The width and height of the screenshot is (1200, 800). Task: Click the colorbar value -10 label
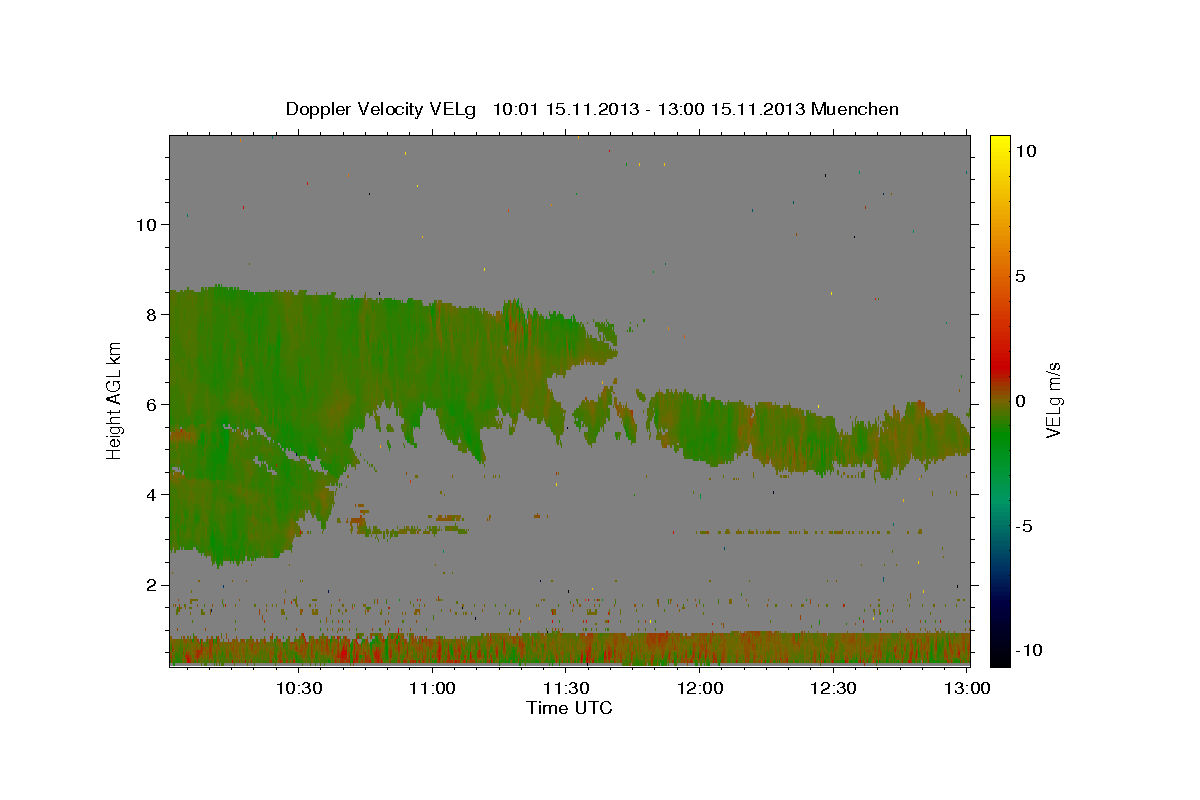click(x=1029, y=651)
